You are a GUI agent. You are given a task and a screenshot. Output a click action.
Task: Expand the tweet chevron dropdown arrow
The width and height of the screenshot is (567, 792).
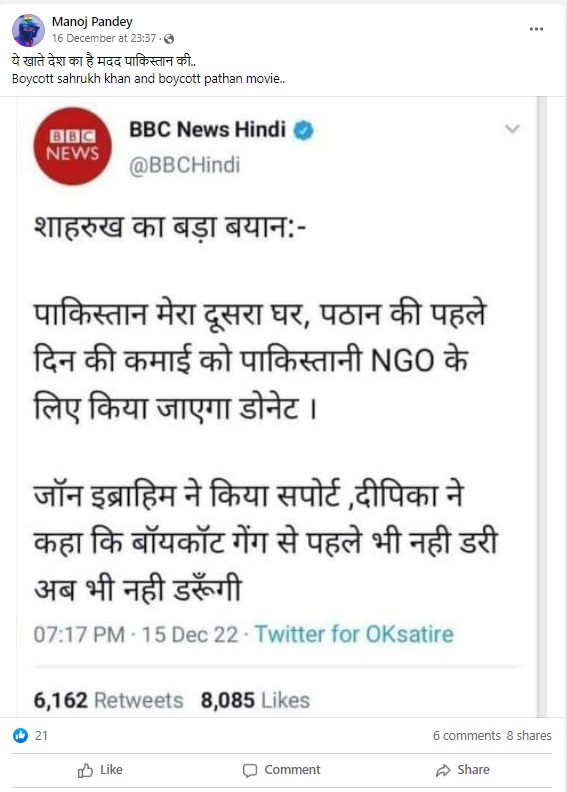(x=512, y=129)
